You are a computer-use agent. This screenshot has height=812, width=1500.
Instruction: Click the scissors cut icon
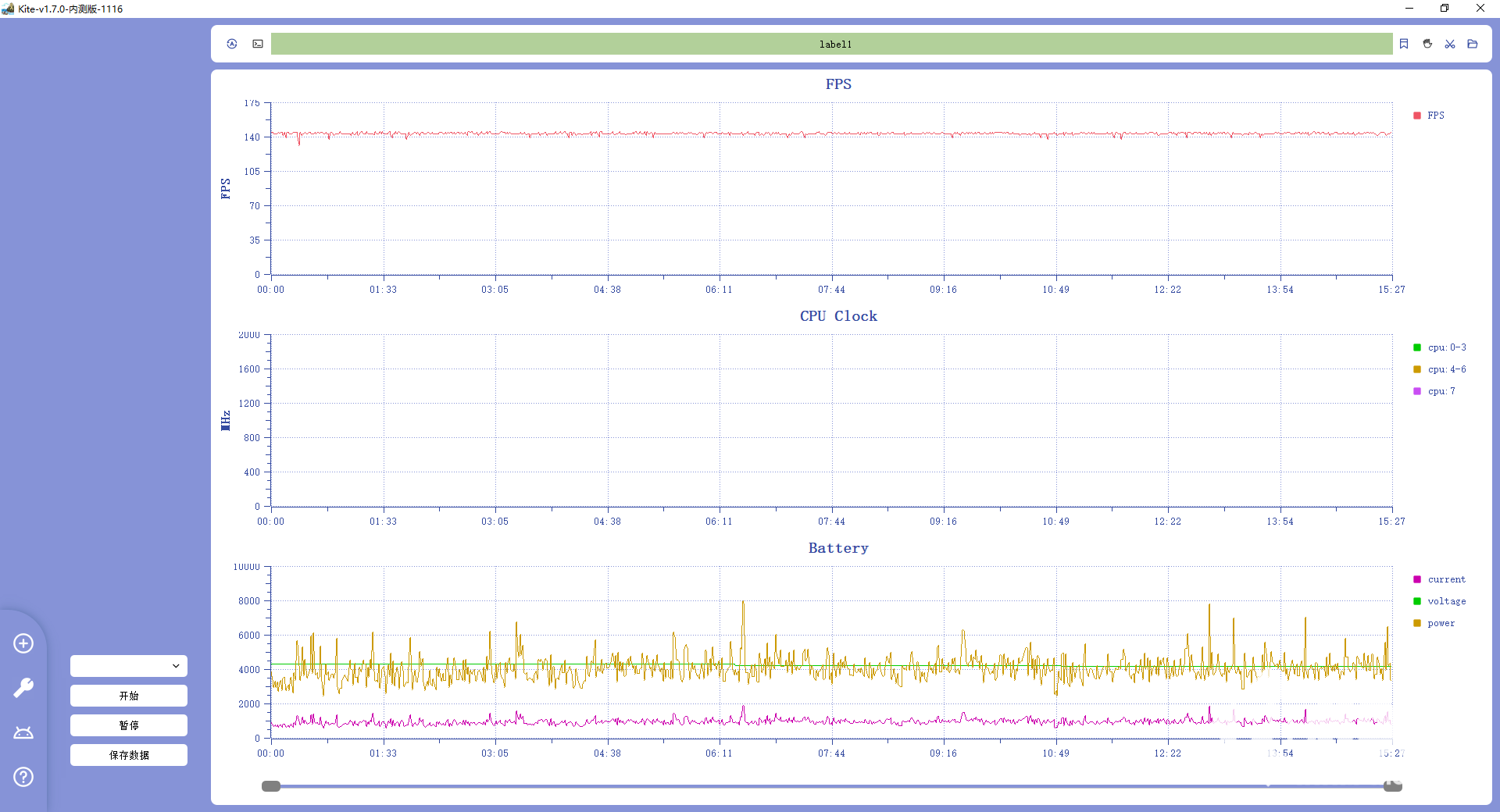(x=1450, y=44)
